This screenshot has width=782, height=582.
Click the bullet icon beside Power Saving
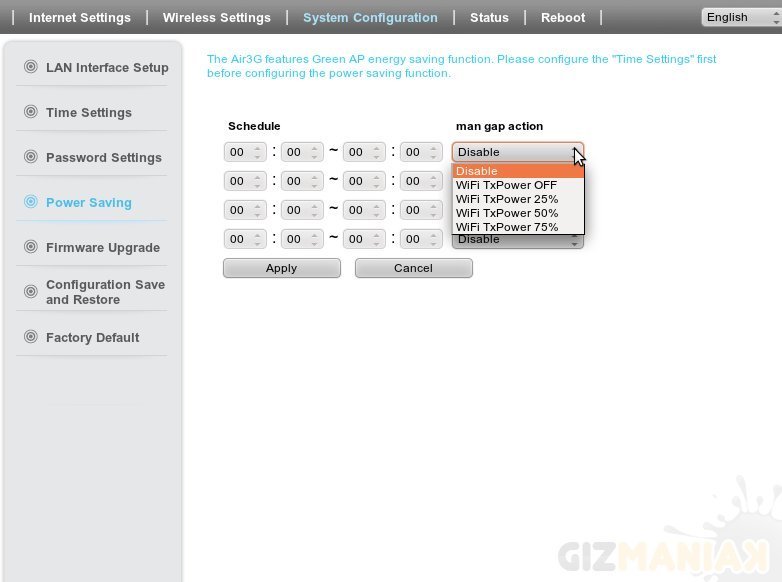point(30,202)
